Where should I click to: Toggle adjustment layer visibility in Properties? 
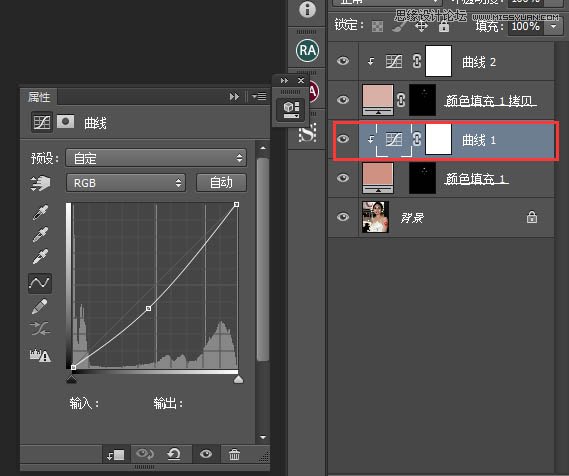tap(206, 454)
